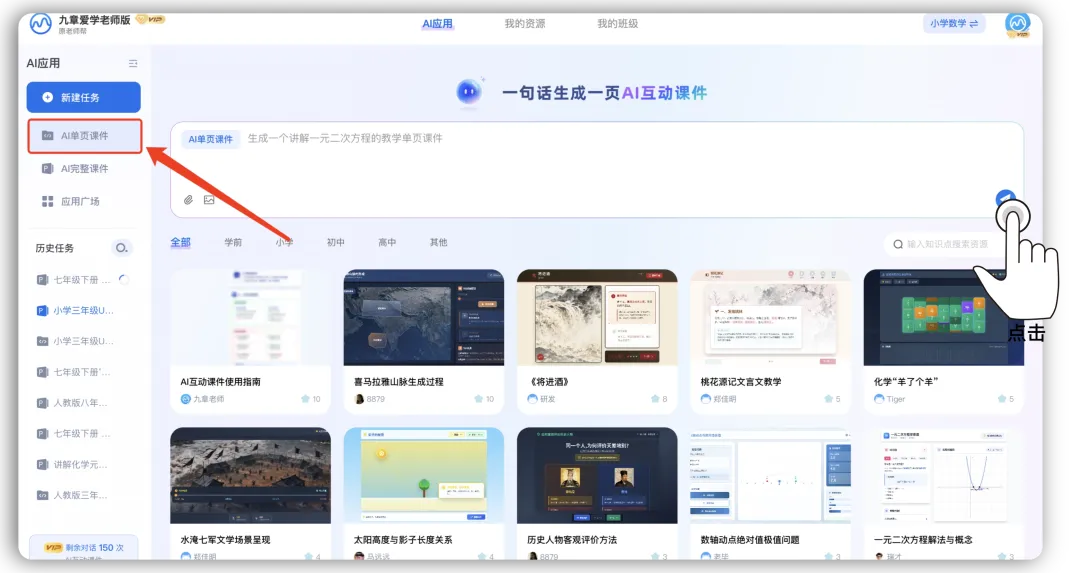The image size is (1080, 573).
Task: Open the 一元二次方程解法与概念 card thumbnail
Action: (944, 475)
